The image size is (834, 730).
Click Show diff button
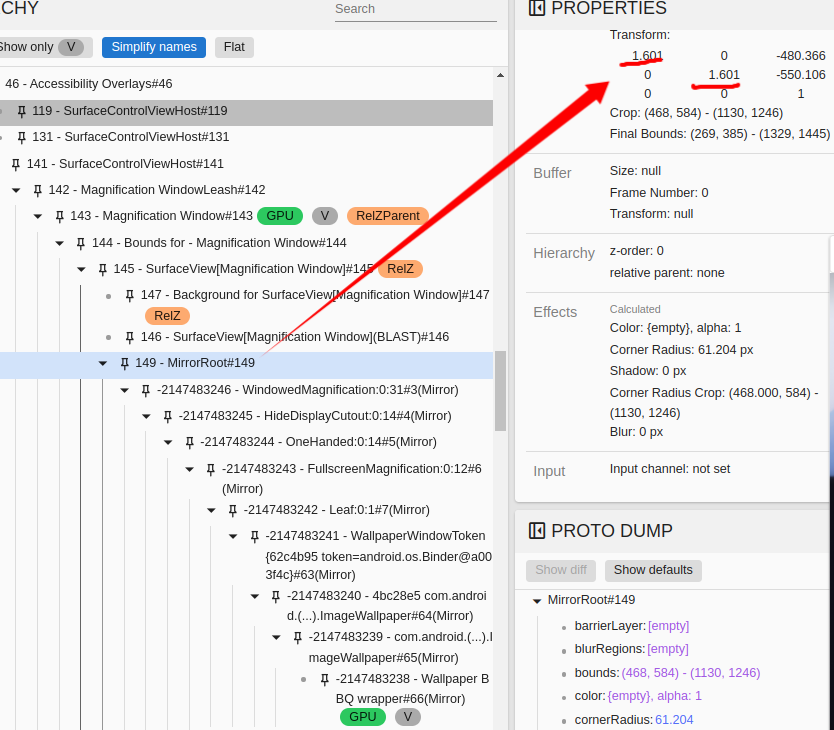(561, 570)
